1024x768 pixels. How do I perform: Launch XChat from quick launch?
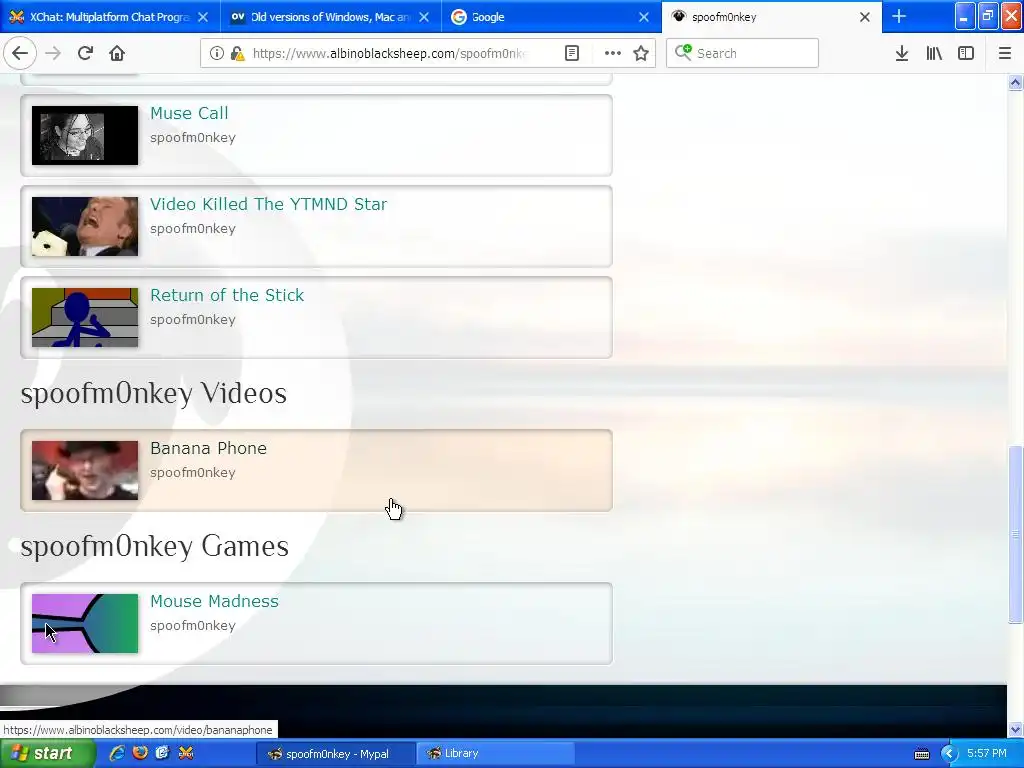[185, 754]
